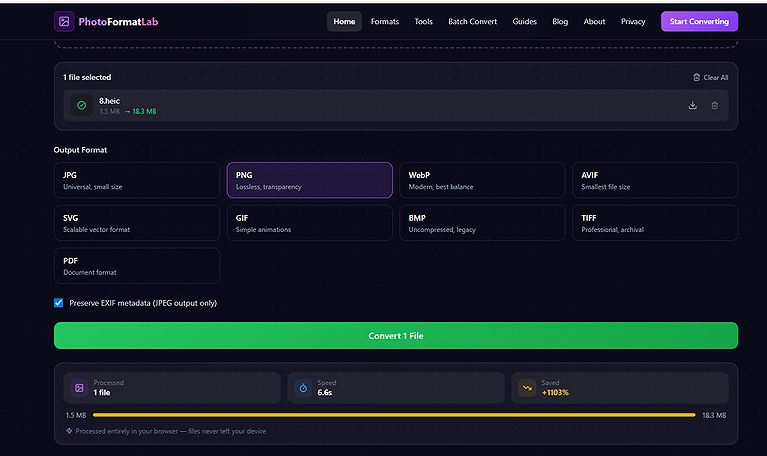The height and width of the screenshot is (456, 767).
Task: Navigate to Guides
Action: tap(524, 22)
